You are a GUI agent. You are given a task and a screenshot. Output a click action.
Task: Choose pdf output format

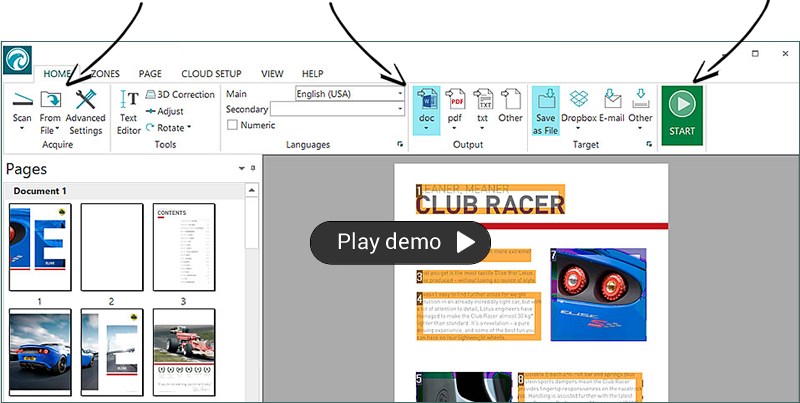tap(455, 100)
